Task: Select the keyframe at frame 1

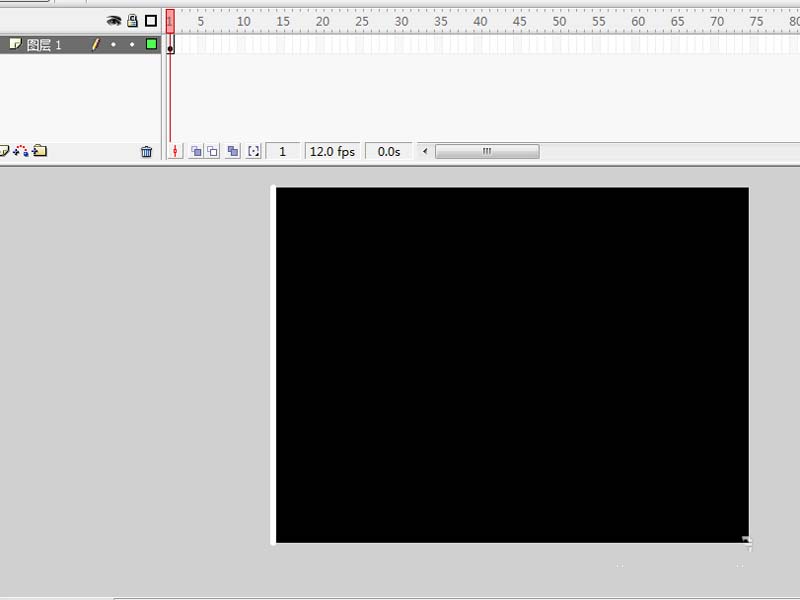Action: coord(170,45)
